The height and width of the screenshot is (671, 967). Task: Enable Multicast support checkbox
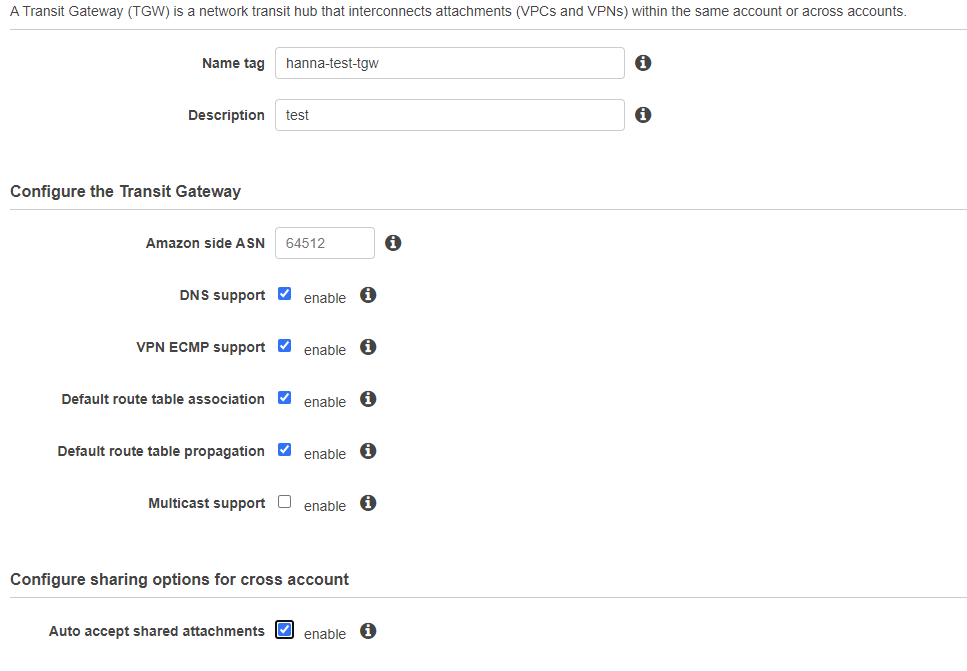(284, 501)
